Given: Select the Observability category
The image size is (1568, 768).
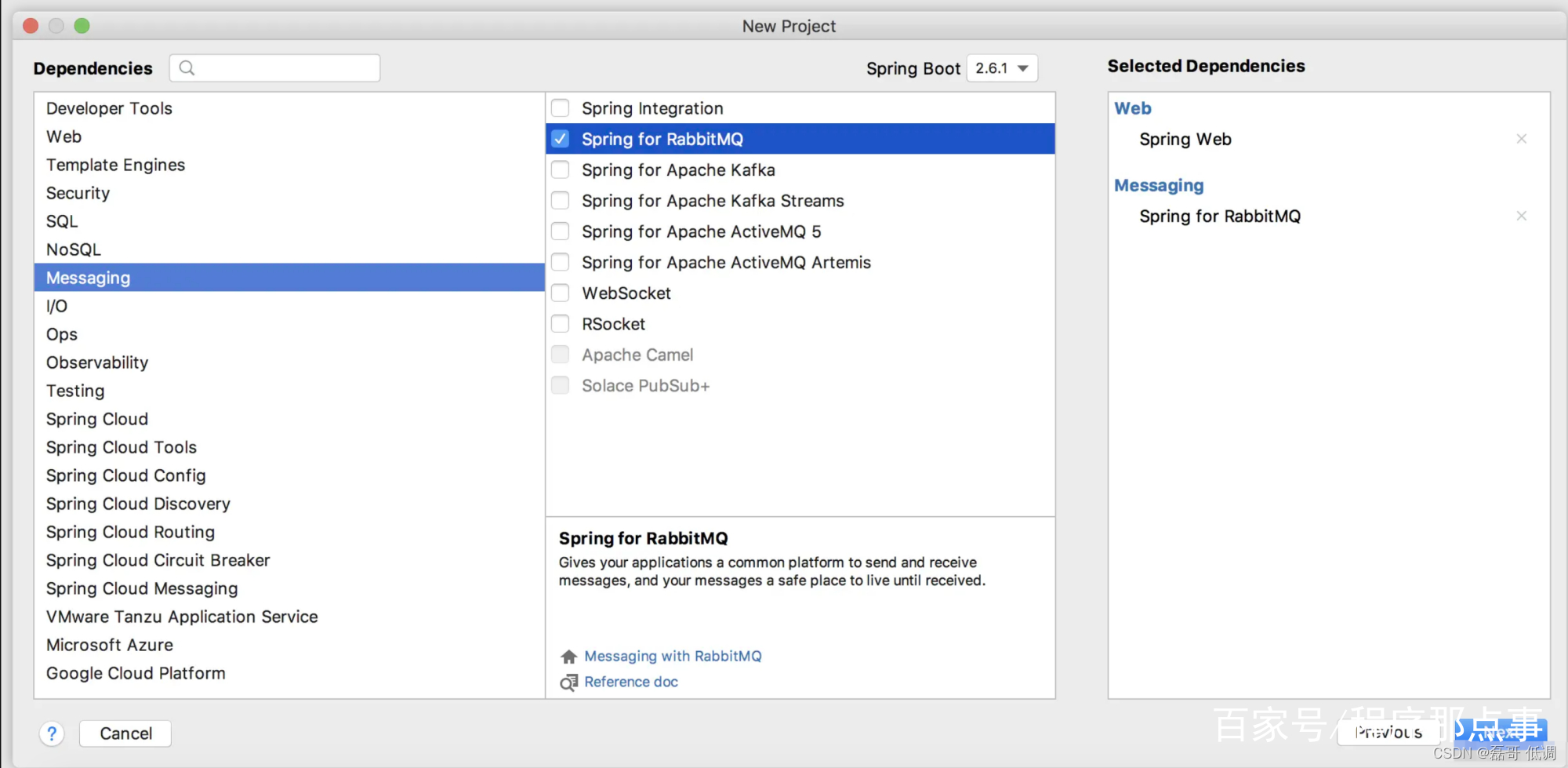Looking at the screenshot, I should tap(289, 362).
